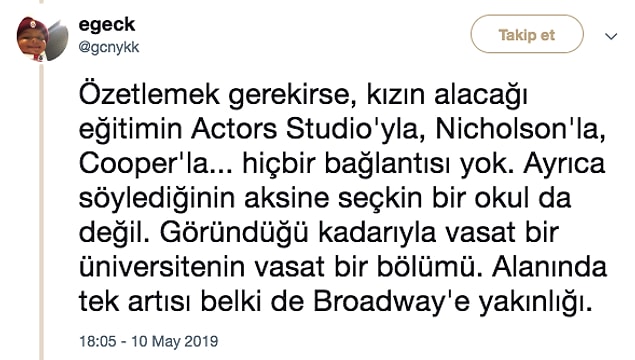Open the 18:05 - 10 May 2019 timestamp

[148, 341]
